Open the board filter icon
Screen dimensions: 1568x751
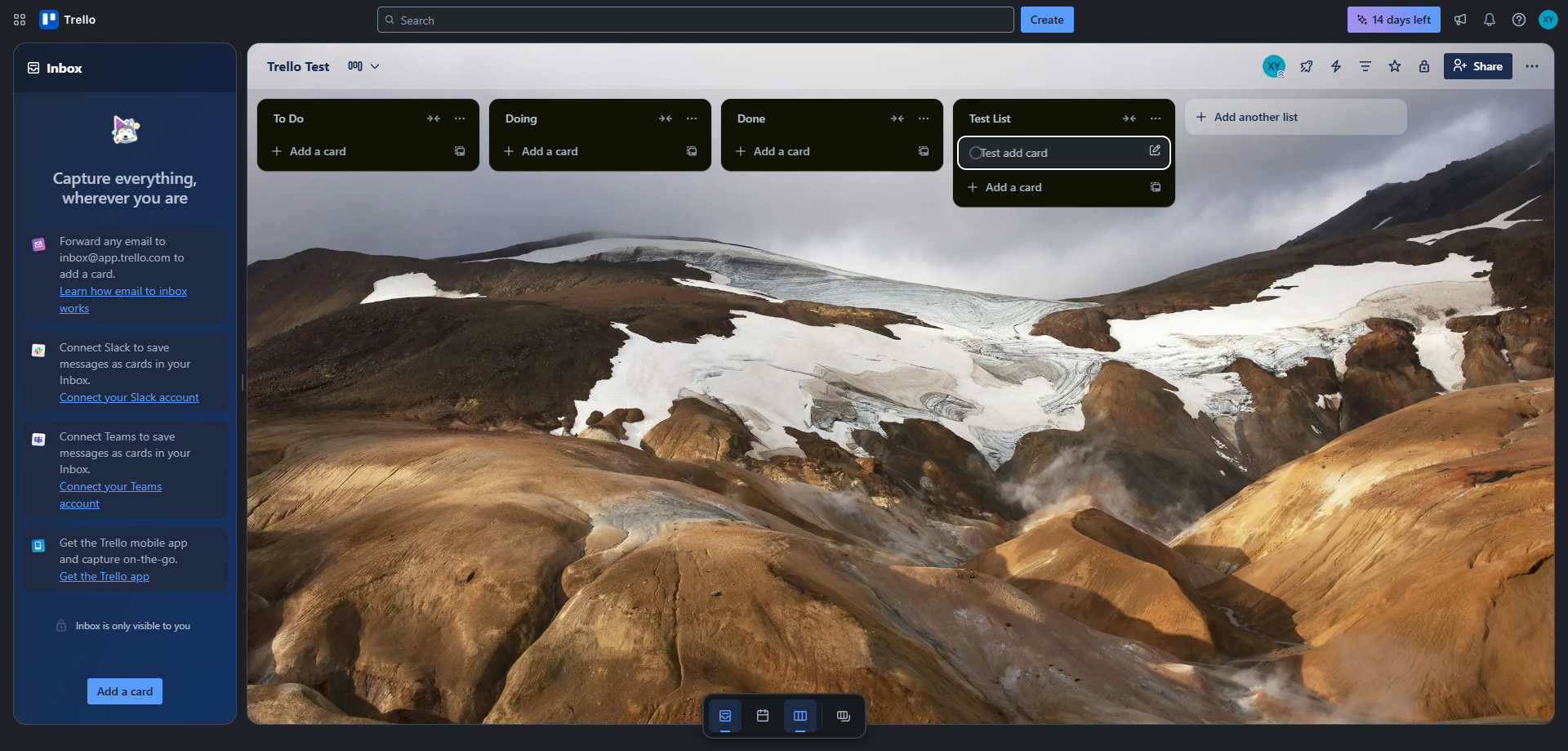[1365, 66]
